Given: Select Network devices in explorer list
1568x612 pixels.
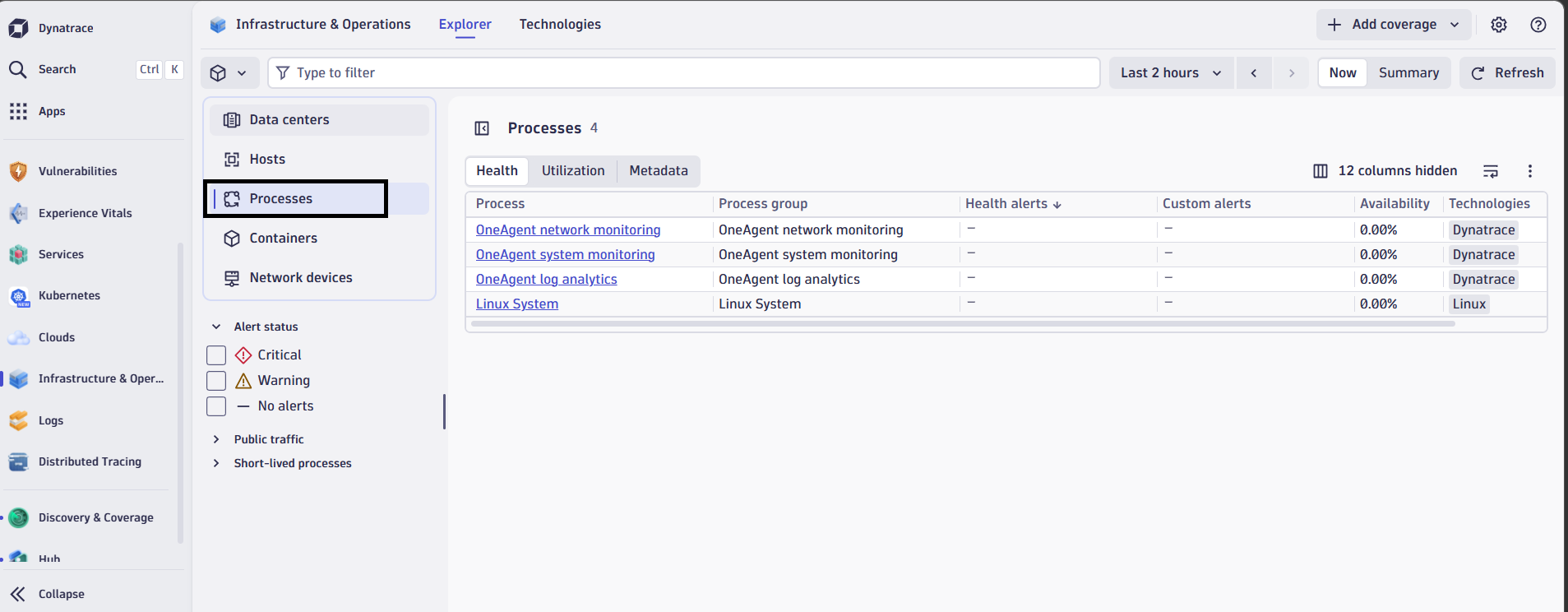Looking at the screenshot, I should (319, 277).
